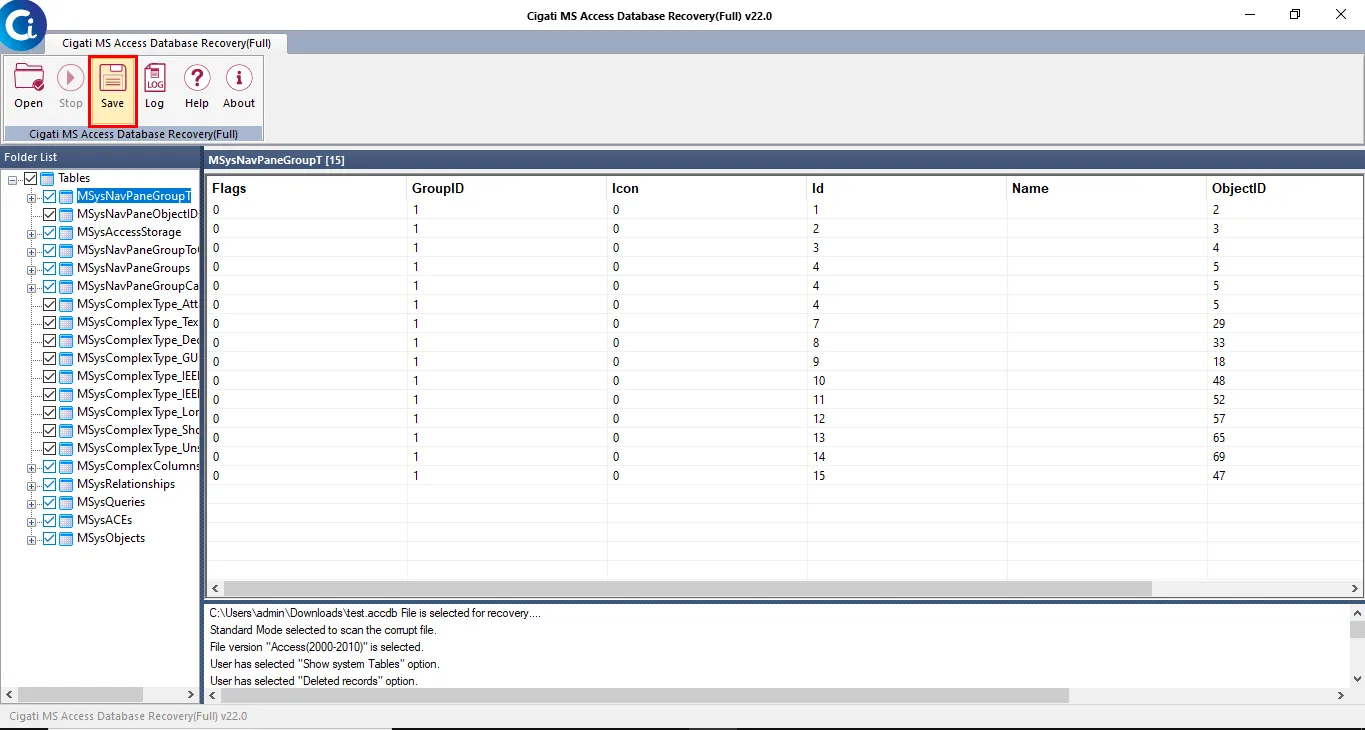Click the Save toolbar icon

(x=112, y=79)
